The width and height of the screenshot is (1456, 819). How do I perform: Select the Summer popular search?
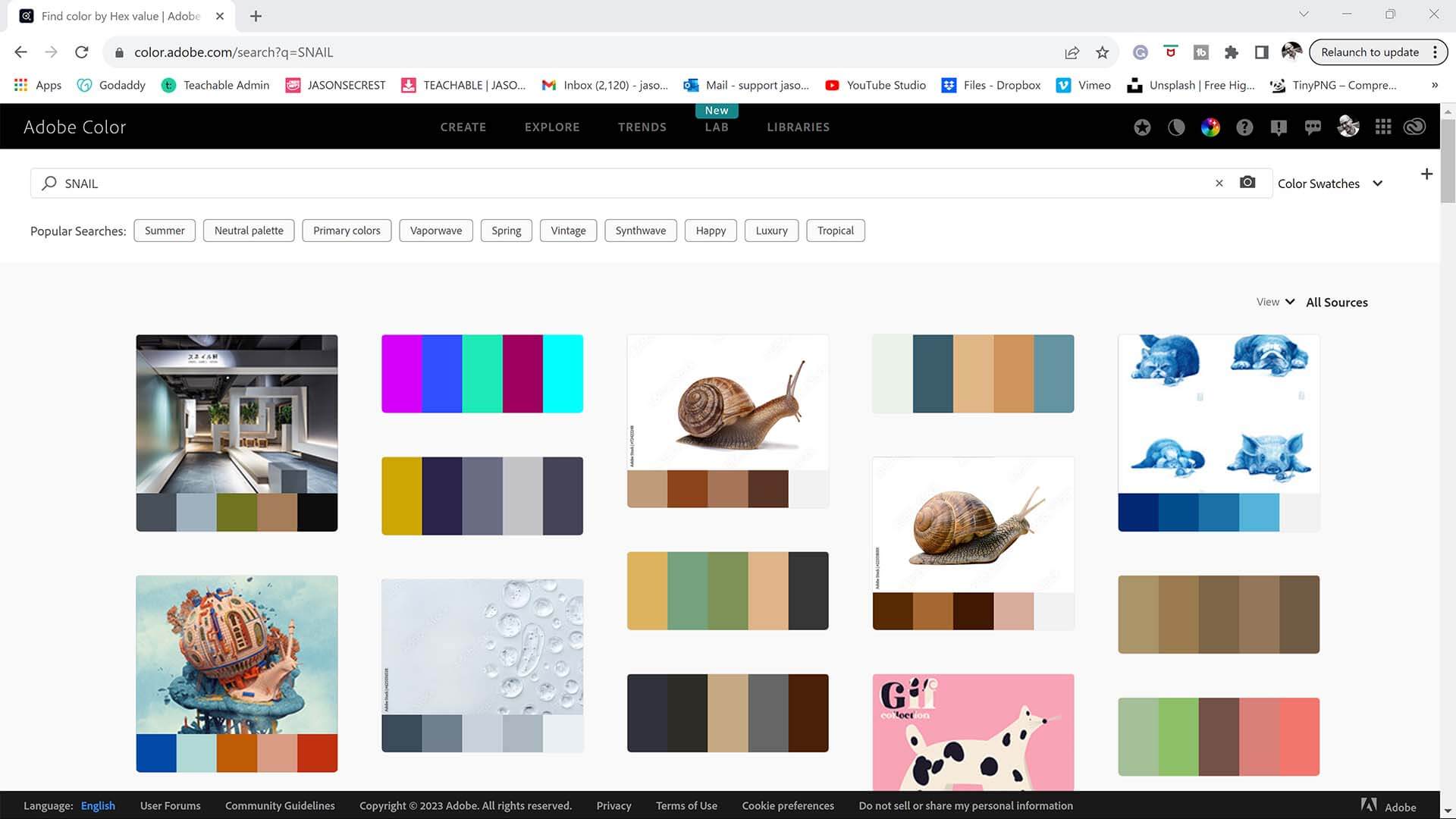point(165,231)
